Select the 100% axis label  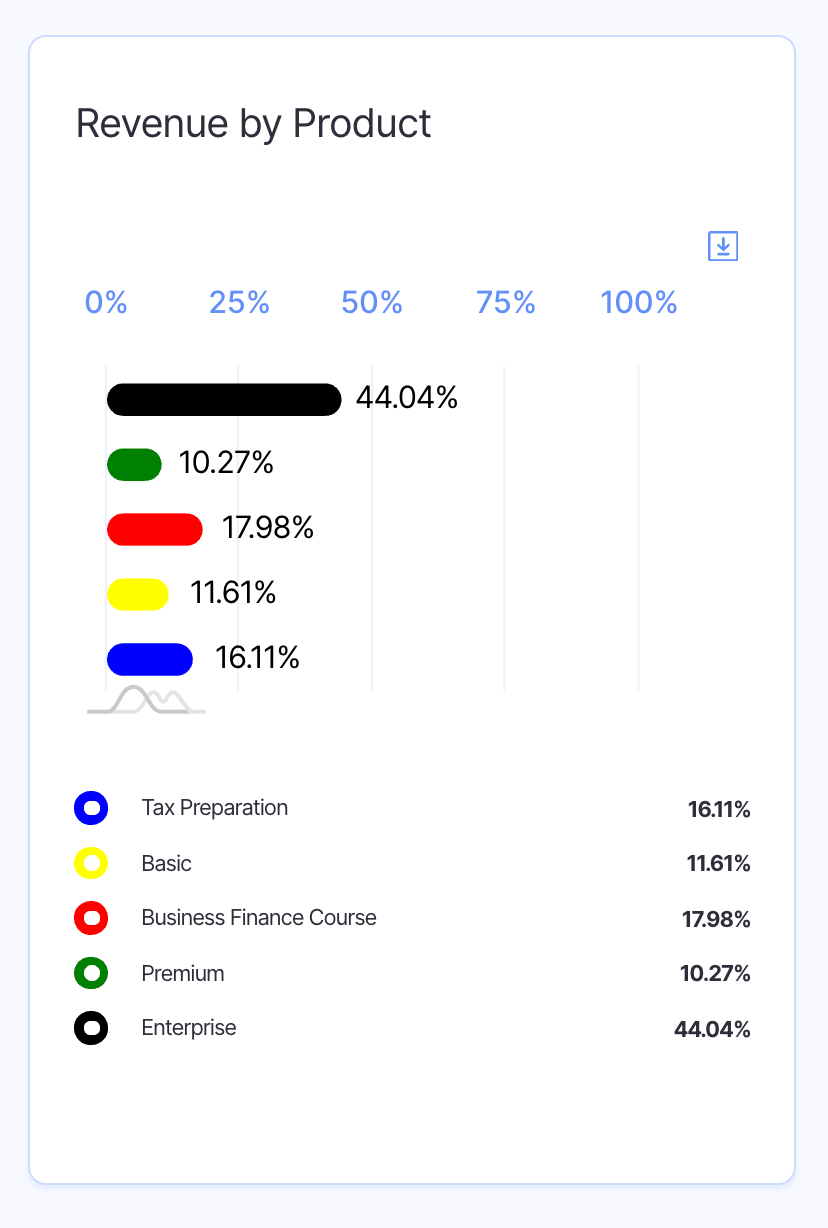click(x=638, y=302)
